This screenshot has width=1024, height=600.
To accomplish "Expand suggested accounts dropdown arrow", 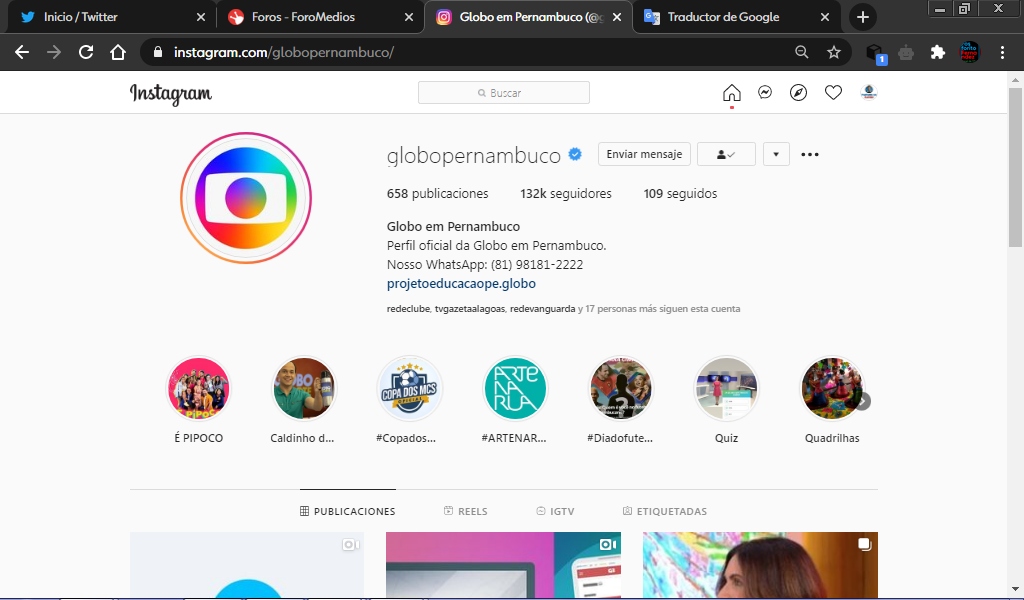I will [x=776, y=154].
